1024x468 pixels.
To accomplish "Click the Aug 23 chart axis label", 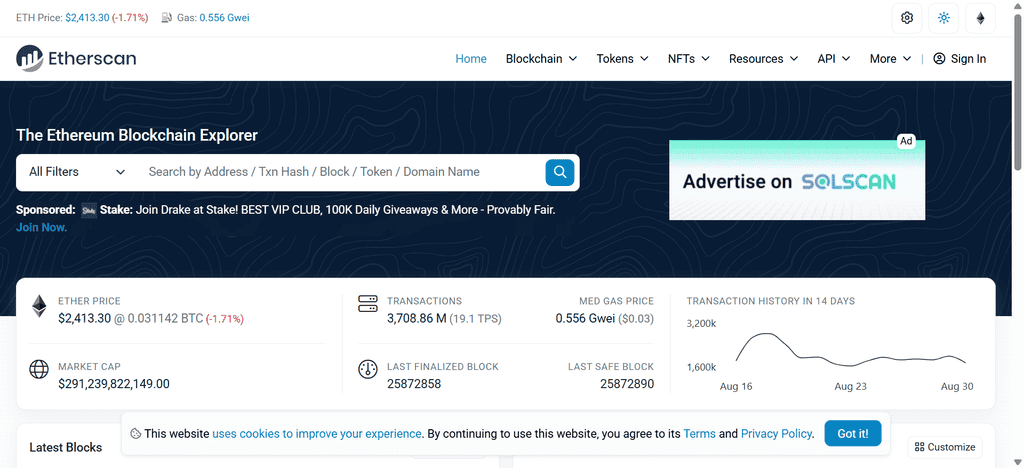I will (850, 386).
